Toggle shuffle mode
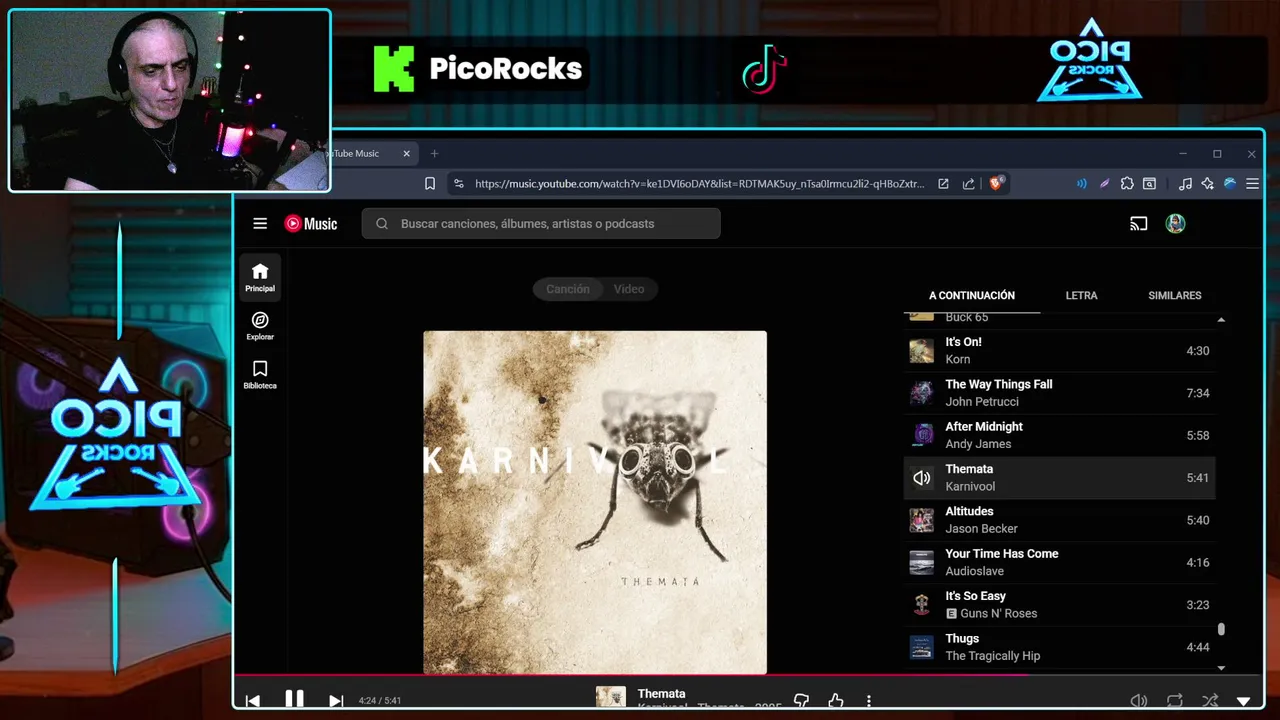Viewport: 1280px width, 720px height. point(1210,701)
